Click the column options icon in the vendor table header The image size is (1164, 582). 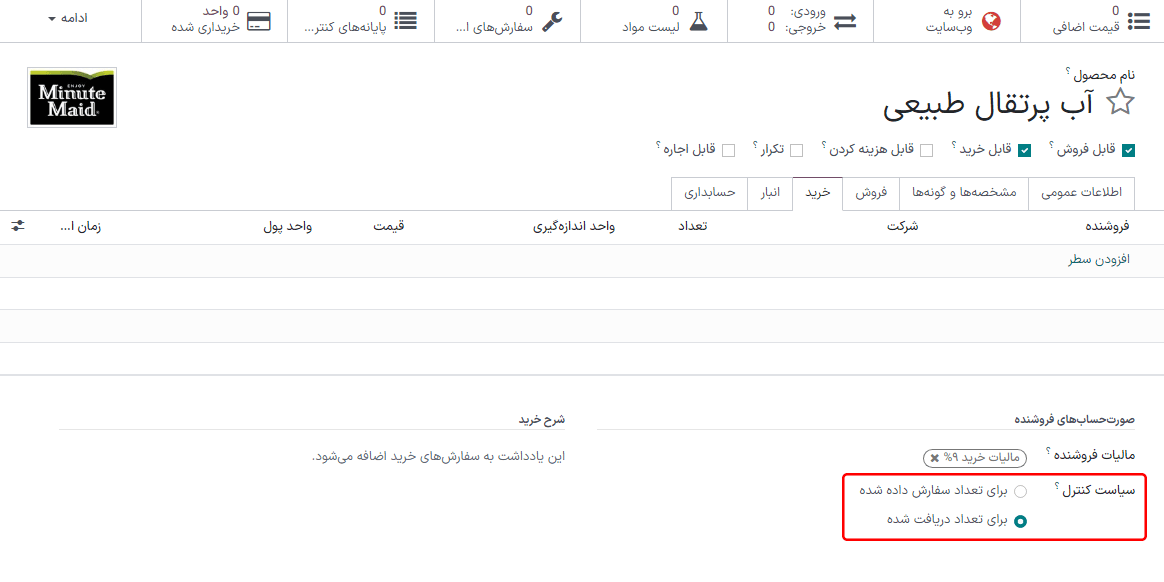pos(17,226)
